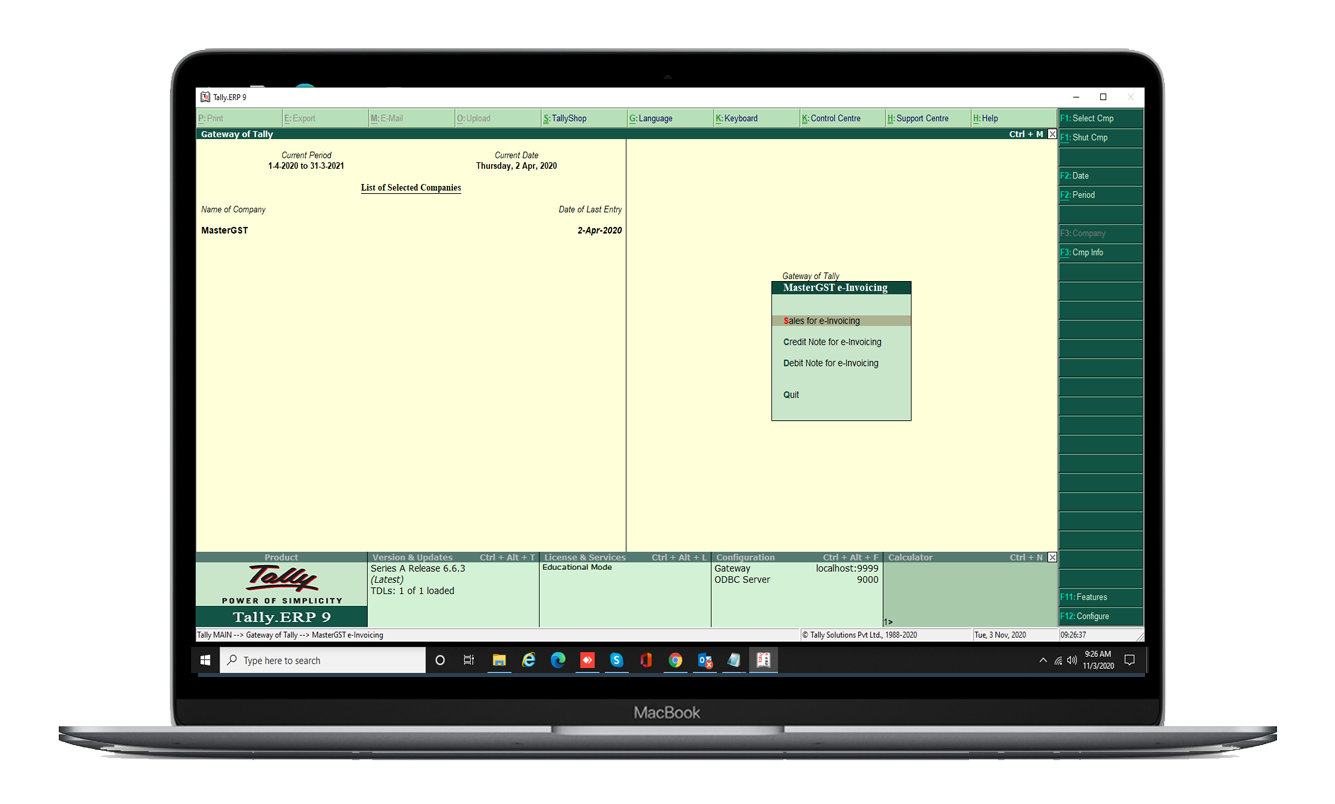Open K: Keyboard from the top bar
Screen dimensions: 1335x804
coord(755,118)
